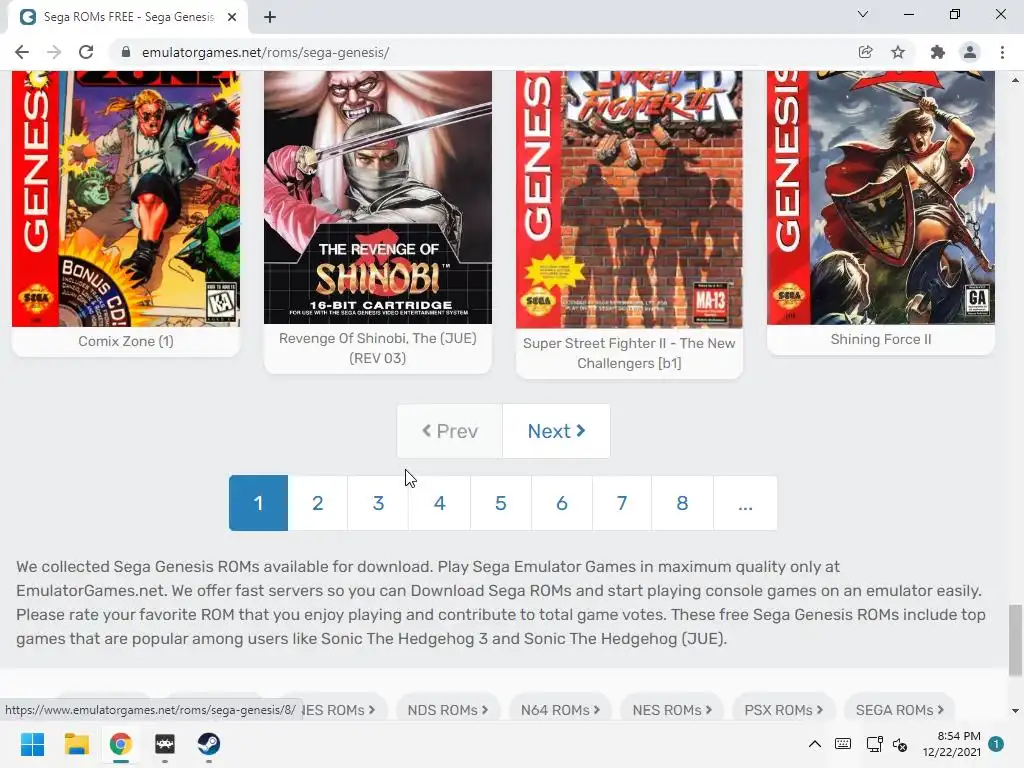Open the notification badge icon
The width and height of the screenshot is (1024, 768).
[996, 744]
